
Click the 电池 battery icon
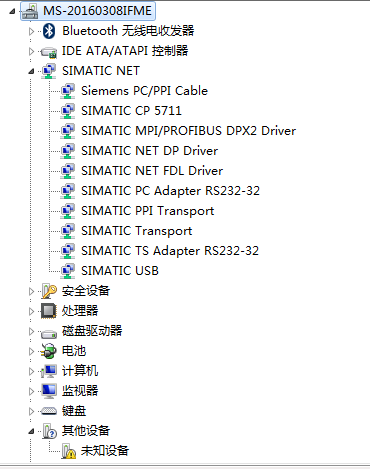pyautogui.click(x=49, y=351)
